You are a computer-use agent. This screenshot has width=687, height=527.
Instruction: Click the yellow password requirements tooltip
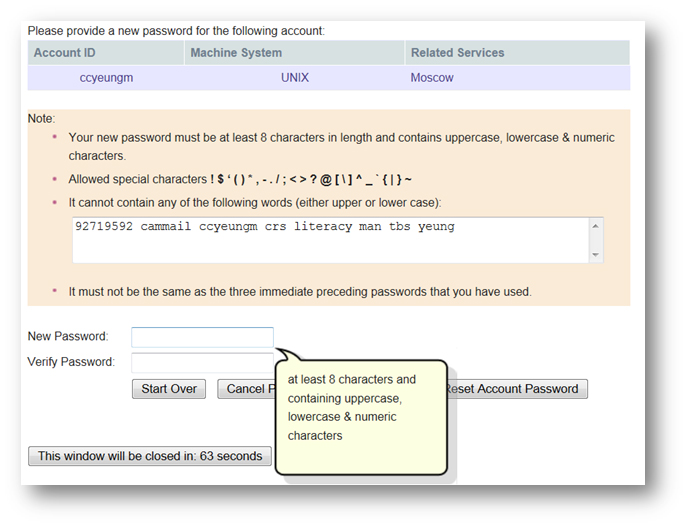(x=360, y=415)
